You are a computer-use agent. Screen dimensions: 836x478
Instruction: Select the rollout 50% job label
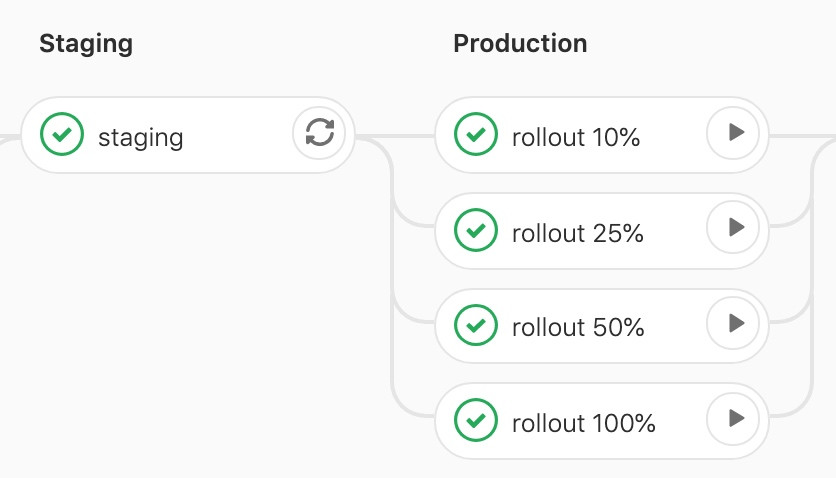(x=577, y=328)
